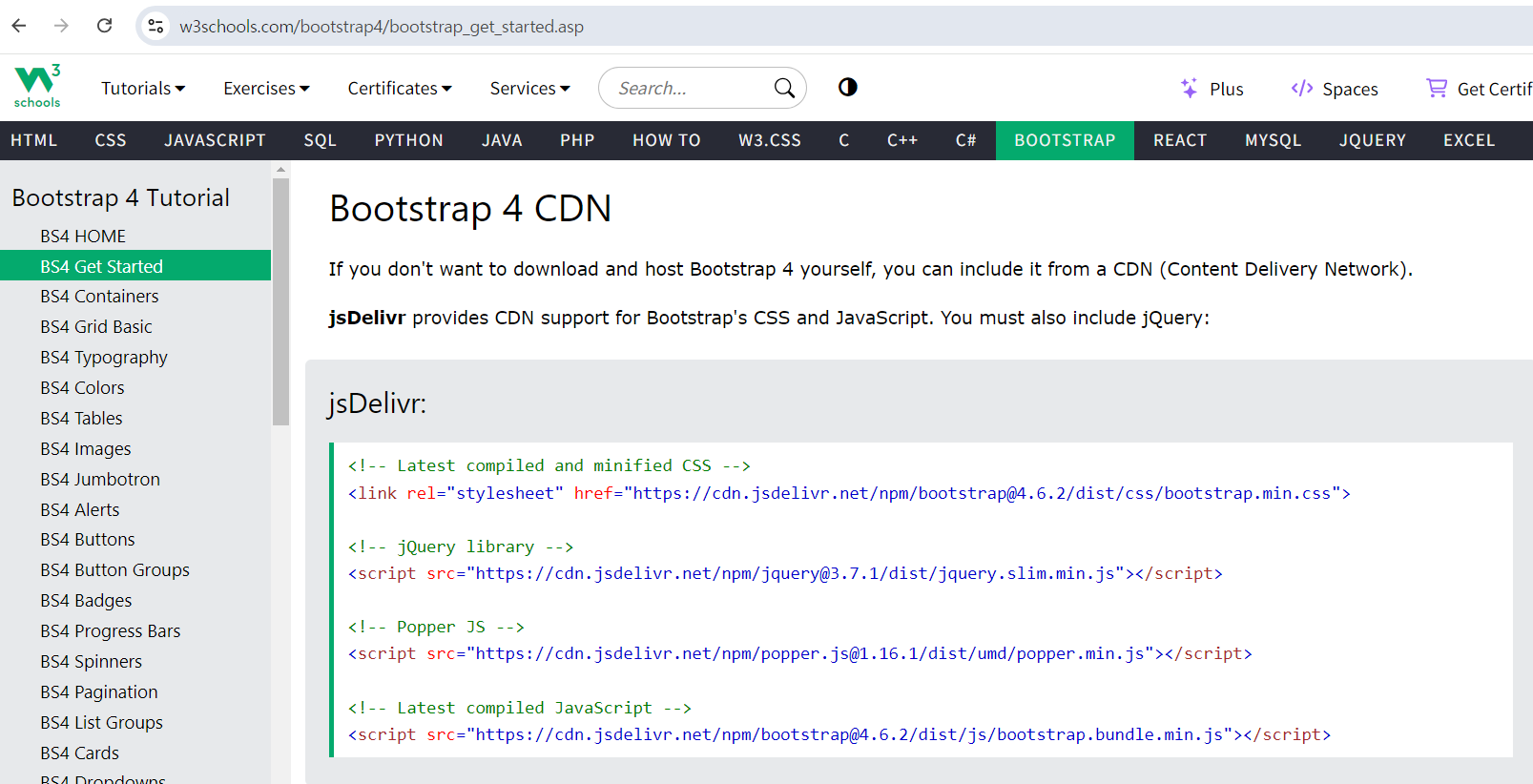Image resolution: width=1533 pixels, height=784 pixels.
Task: Open BS4 Button Groups sidebar link
Action: coord(135,570)
